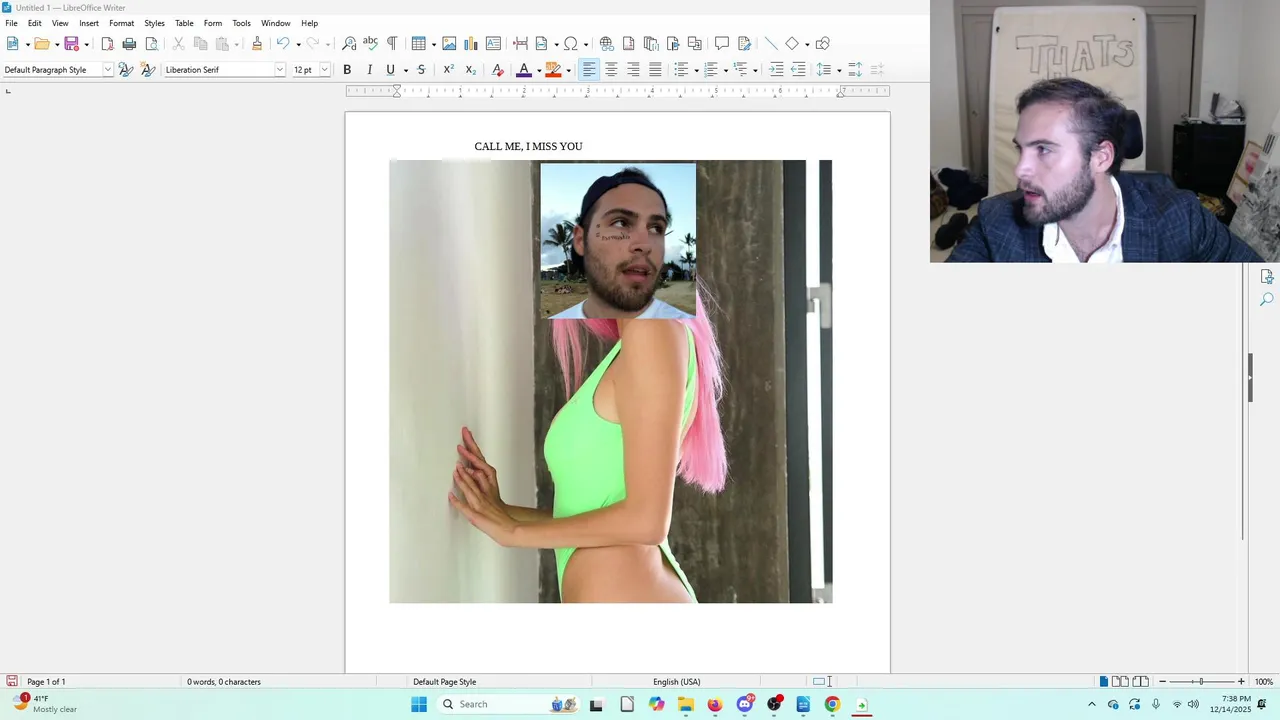This screenshot has width=1280, height=720.
Task: Click the Insert Image icon
Action: 449,43
